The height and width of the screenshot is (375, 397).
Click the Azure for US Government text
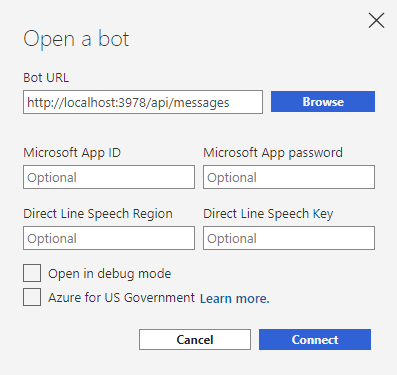click(121, 297)
